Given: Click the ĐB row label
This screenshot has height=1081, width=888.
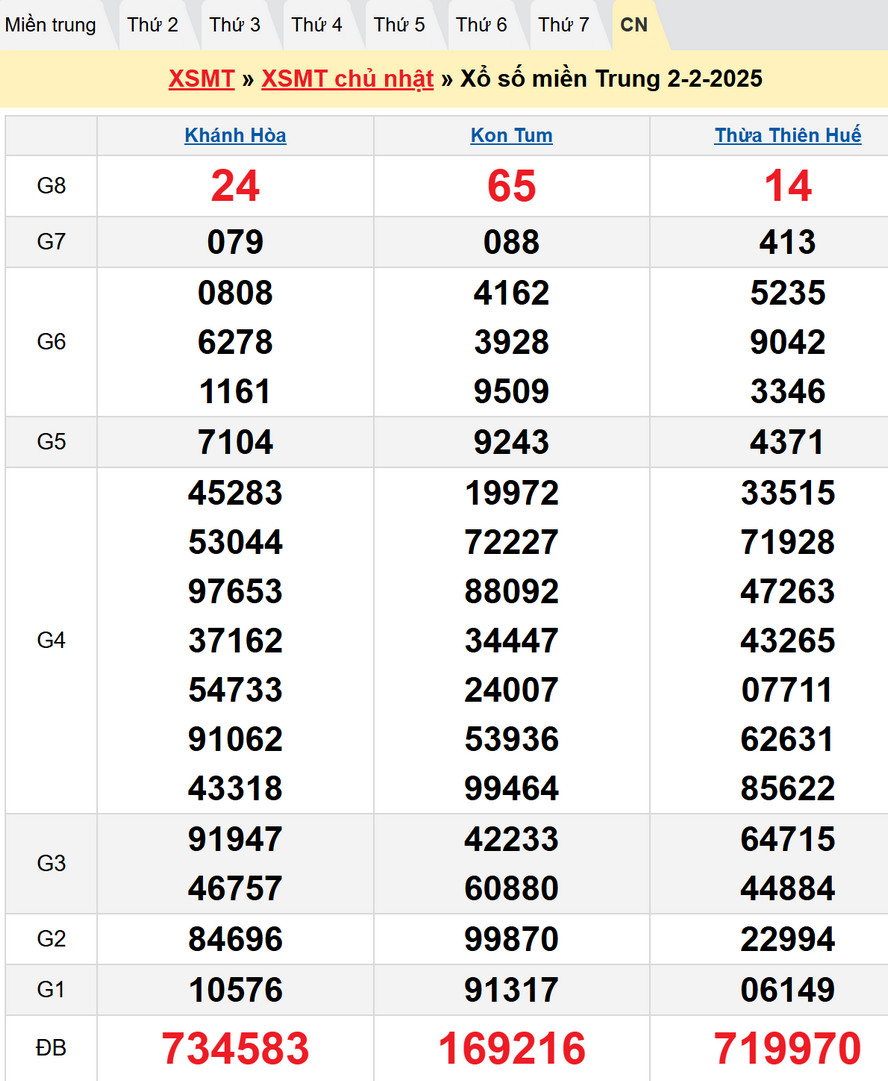Looking at the screenshot, I should [51, 1048].
